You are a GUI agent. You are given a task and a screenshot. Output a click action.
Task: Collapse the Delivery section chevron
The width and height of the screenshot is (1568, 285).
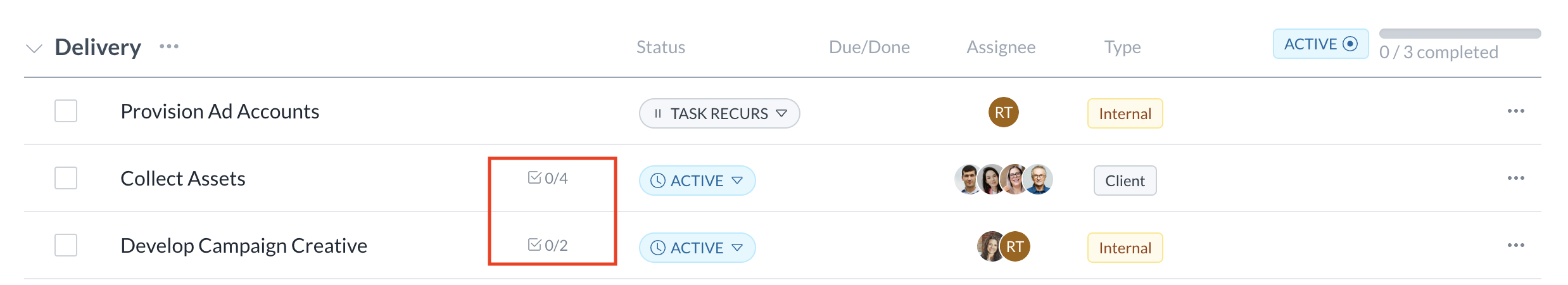pyautogui.click(x=34, y=48)
